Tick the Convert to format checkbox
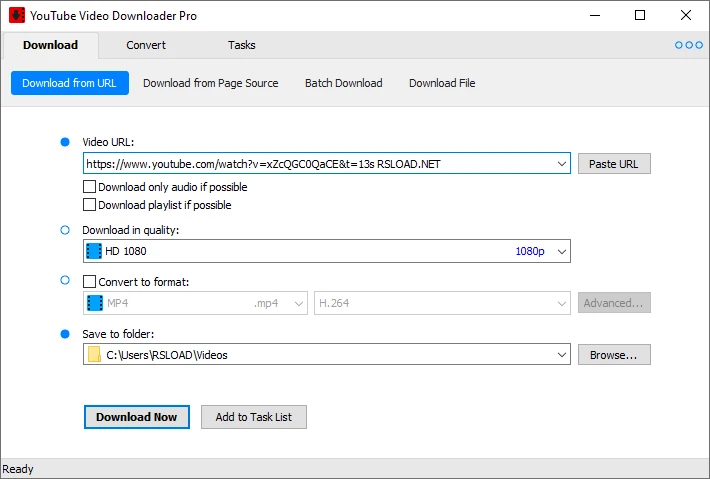This screenshot has width=710, height=479. coord(90,282)
